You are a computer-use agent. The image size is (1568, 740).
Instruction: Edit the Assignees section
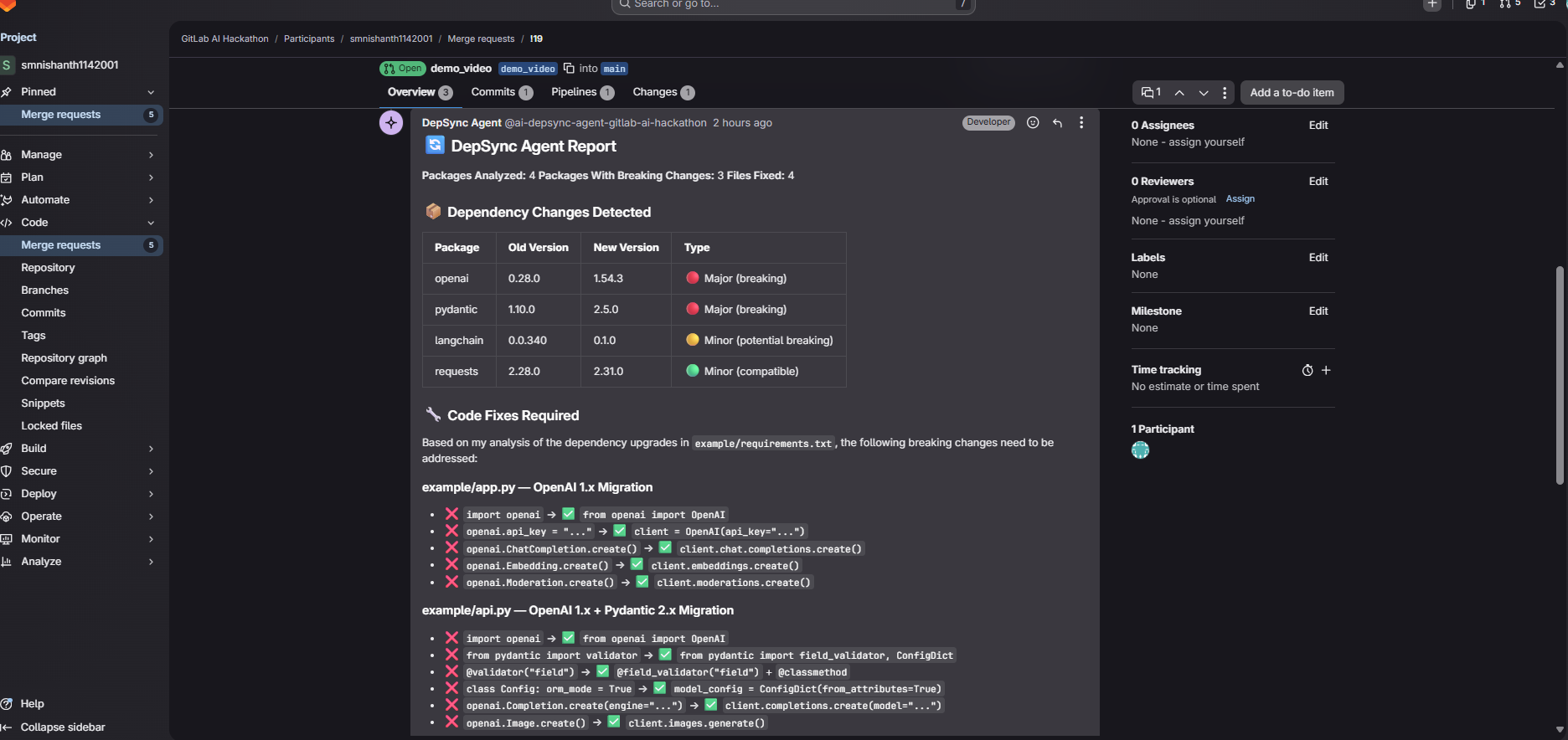(x=1318, y=126)
